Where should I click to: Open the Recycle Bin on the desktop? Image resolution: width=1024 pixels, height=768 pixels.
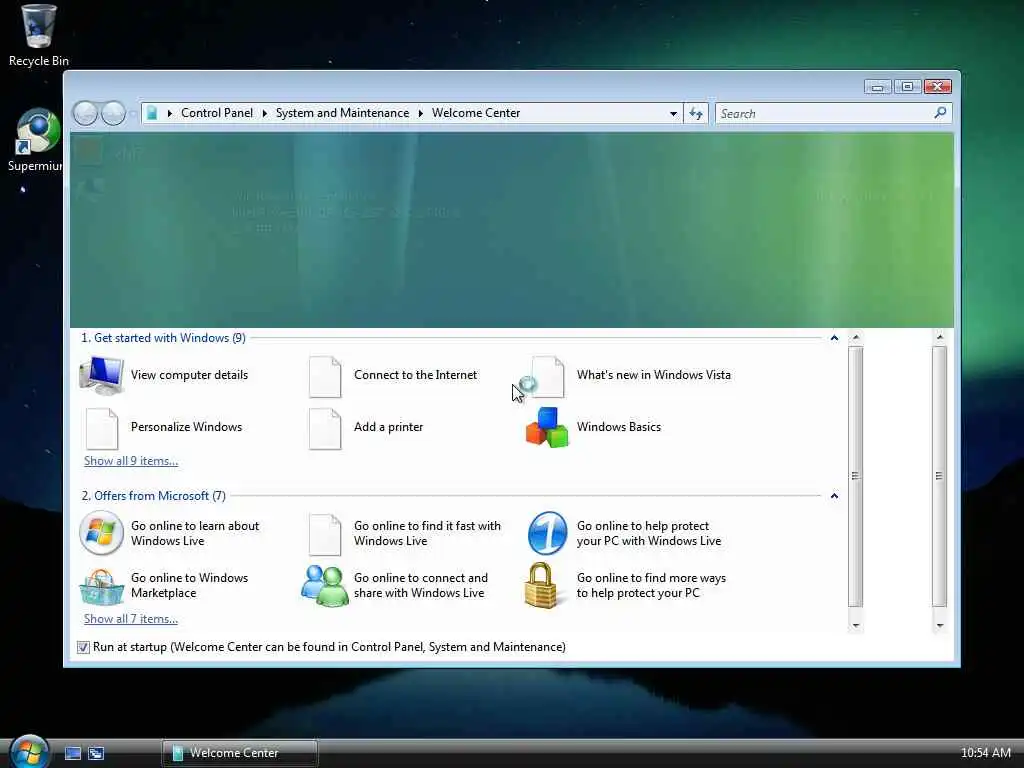pos(38,35)
